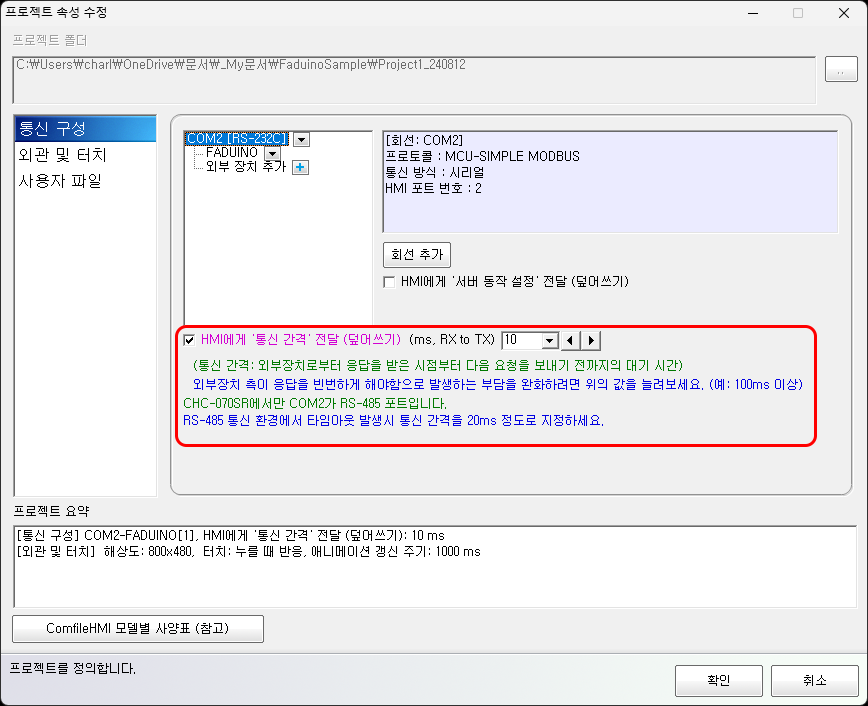Decrease the communication interval with left arrow
The width and height of the screenshot is (868, 706).
pos(570,340)
